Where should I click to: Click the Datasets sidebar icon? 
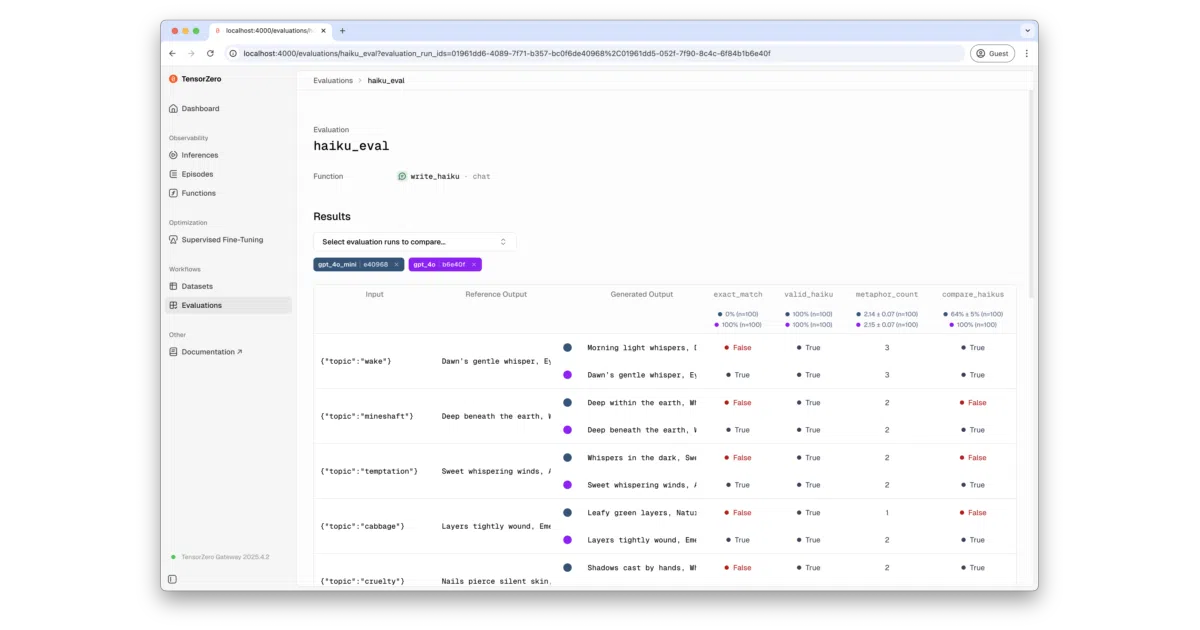point(173,286)
